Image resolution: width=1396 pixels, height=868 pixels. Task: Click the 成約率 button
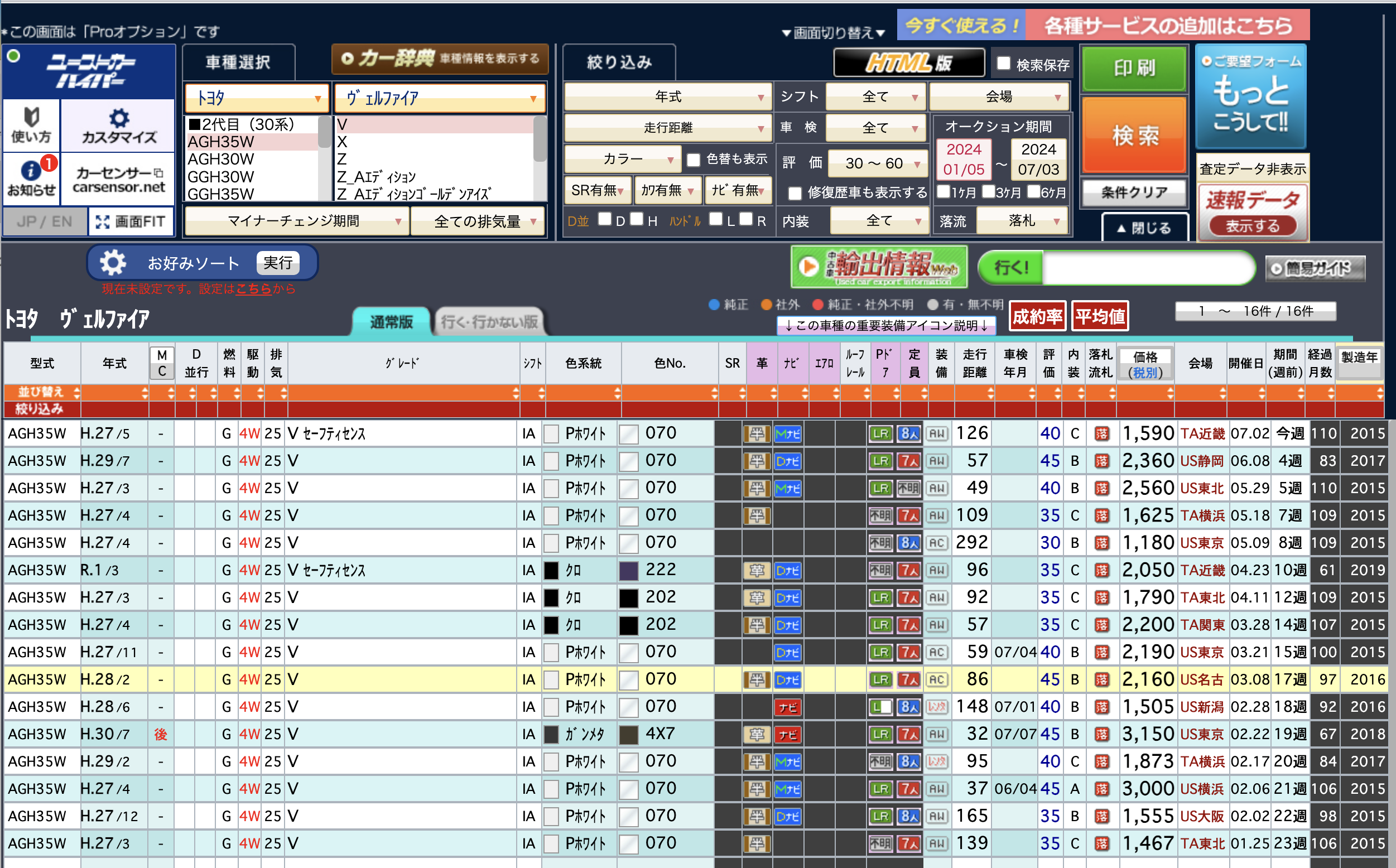1037,316
